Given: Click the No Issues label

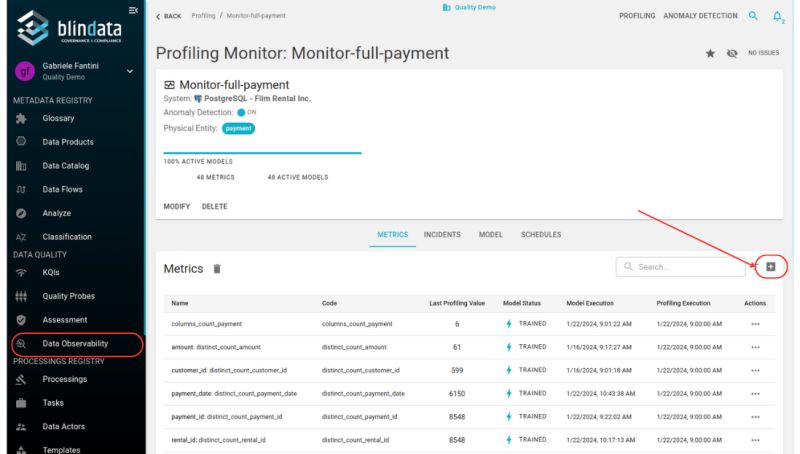Looking at the screenshot, I should pyautogui.click(x=763, y=53).
